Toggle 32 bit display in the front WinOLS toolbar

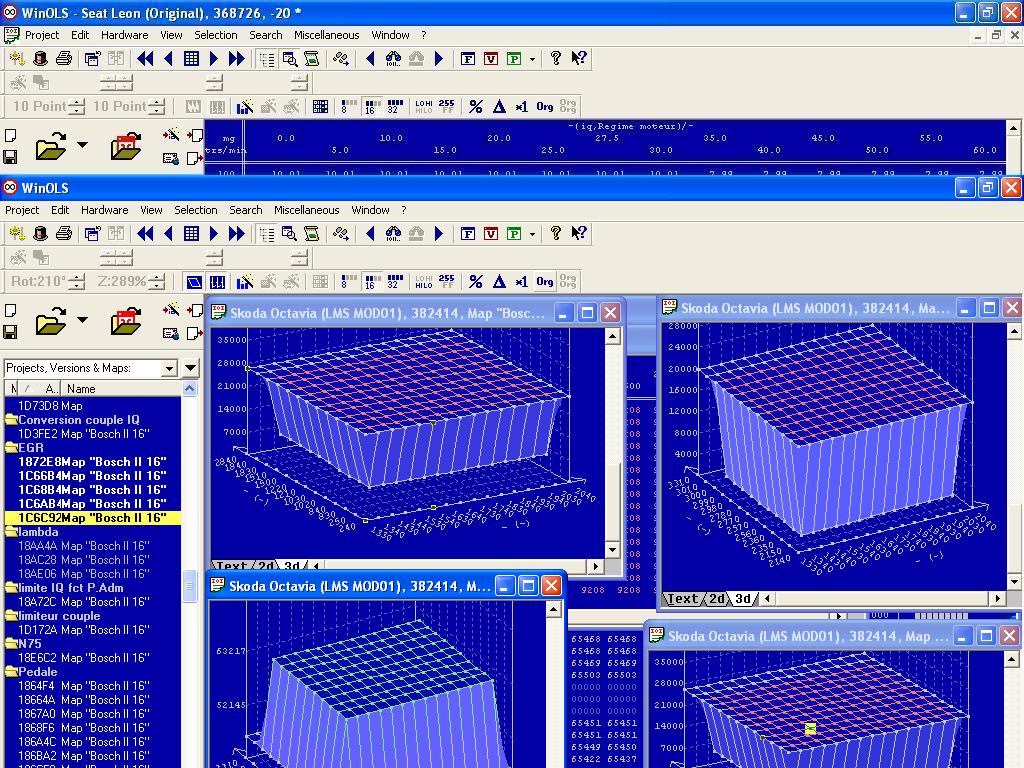[x=395, y=281]
